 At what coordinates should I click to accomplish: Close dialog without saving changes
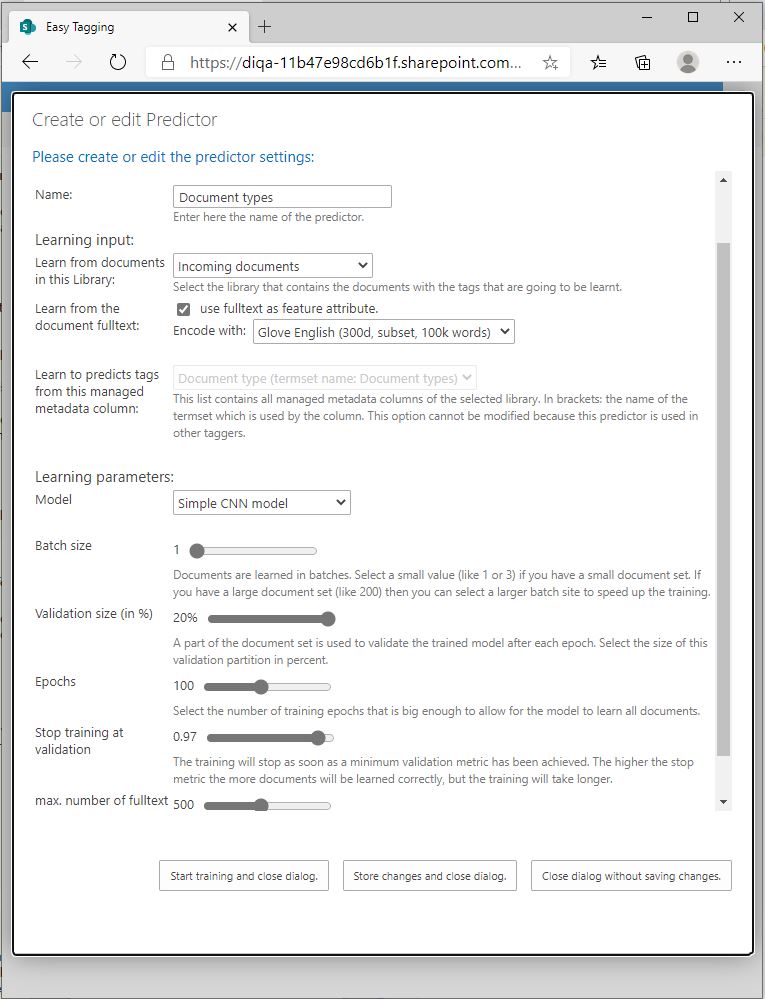click(x=631, y=876)
